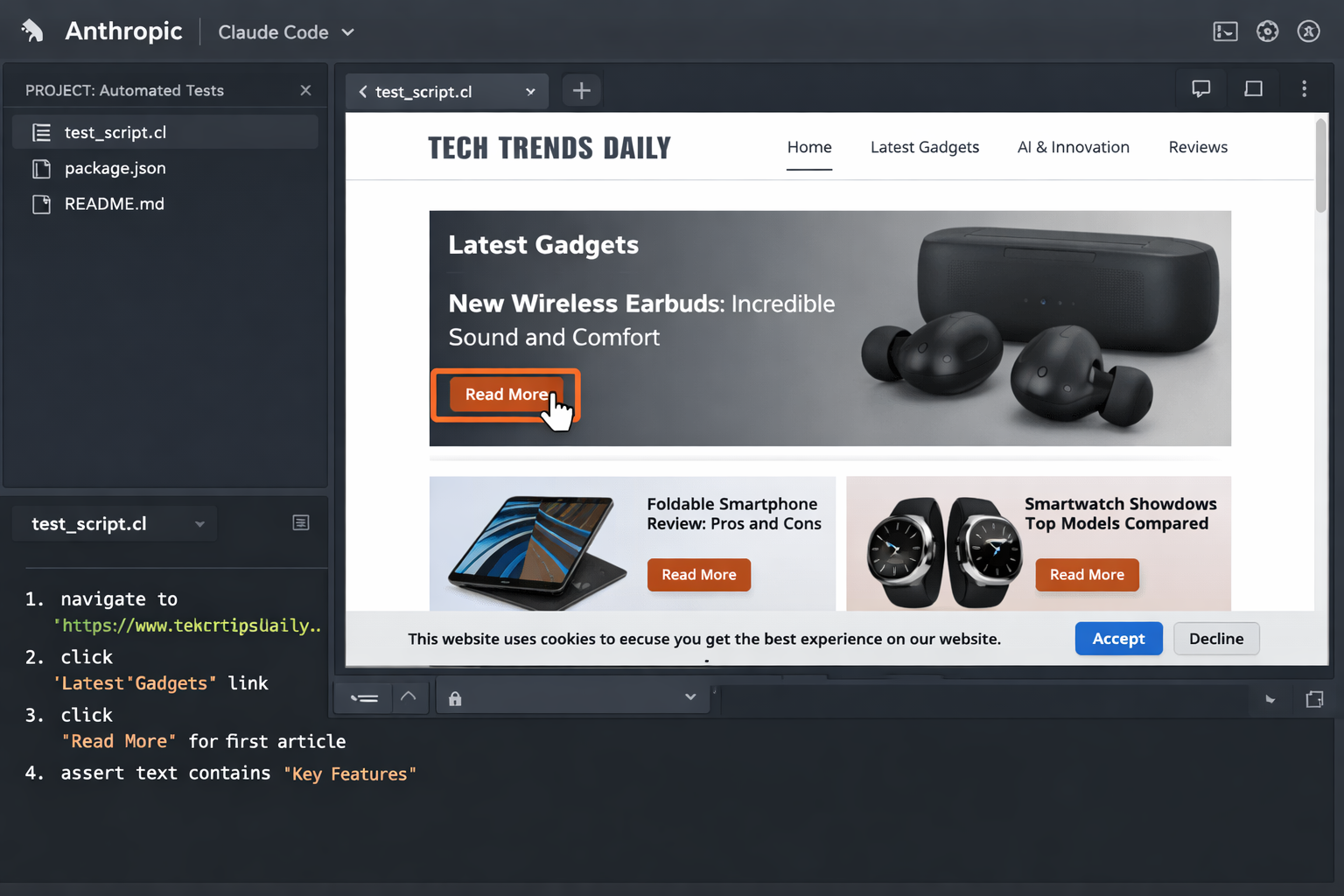
Task: Click the address bar input field
Action: 573,697
